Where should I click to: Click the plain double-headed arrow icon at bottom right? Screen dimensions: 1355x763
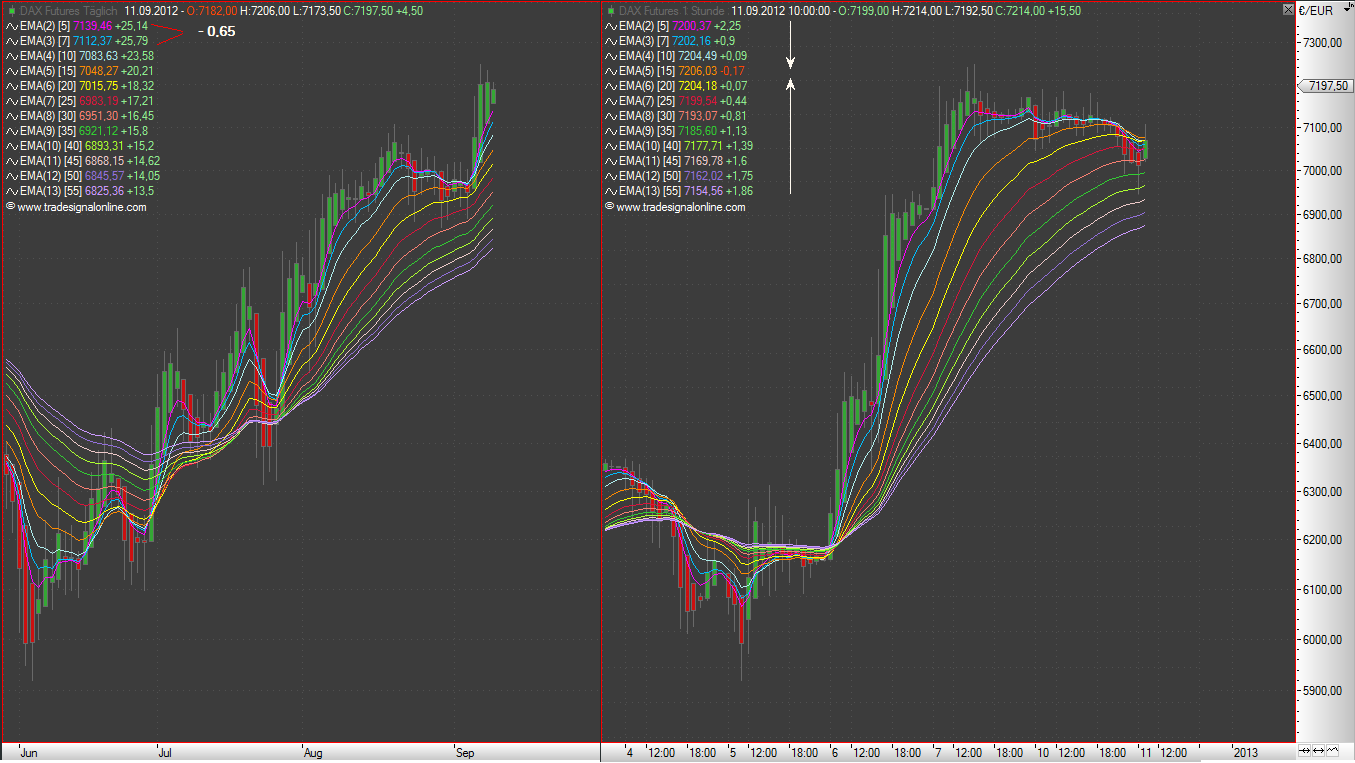click(x=1319, y=751)
